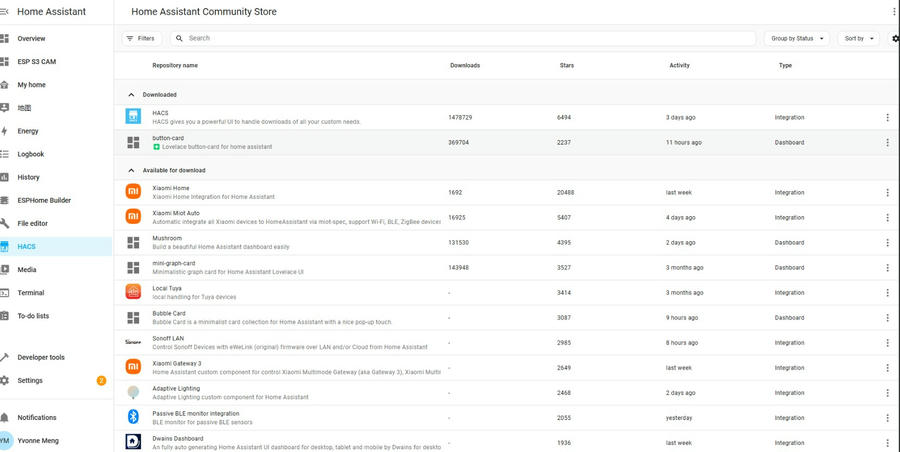Click the Developer tools hammer icon

coord(5,357)
